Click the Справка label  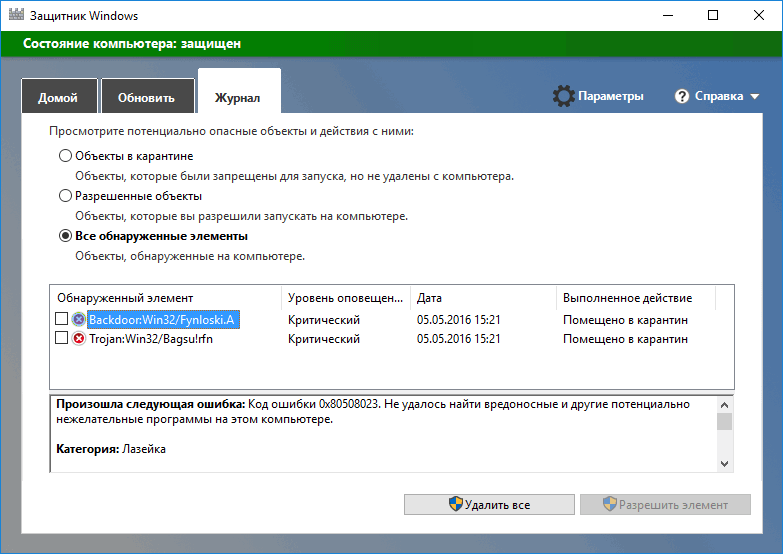pos(719,96)
